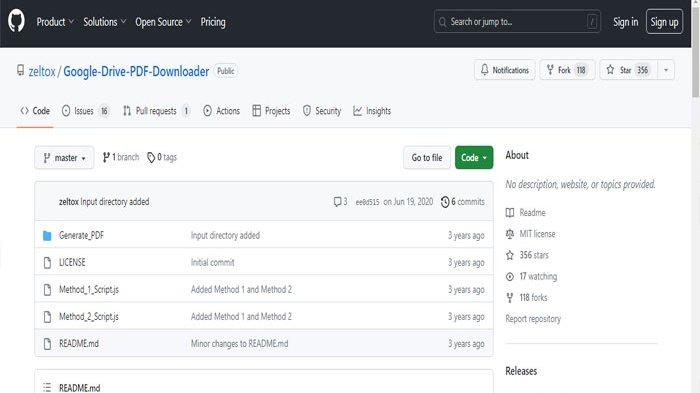700x393 pixels.
Task: Click the Generate_PDF folder icon
Action: pos(47,235)
